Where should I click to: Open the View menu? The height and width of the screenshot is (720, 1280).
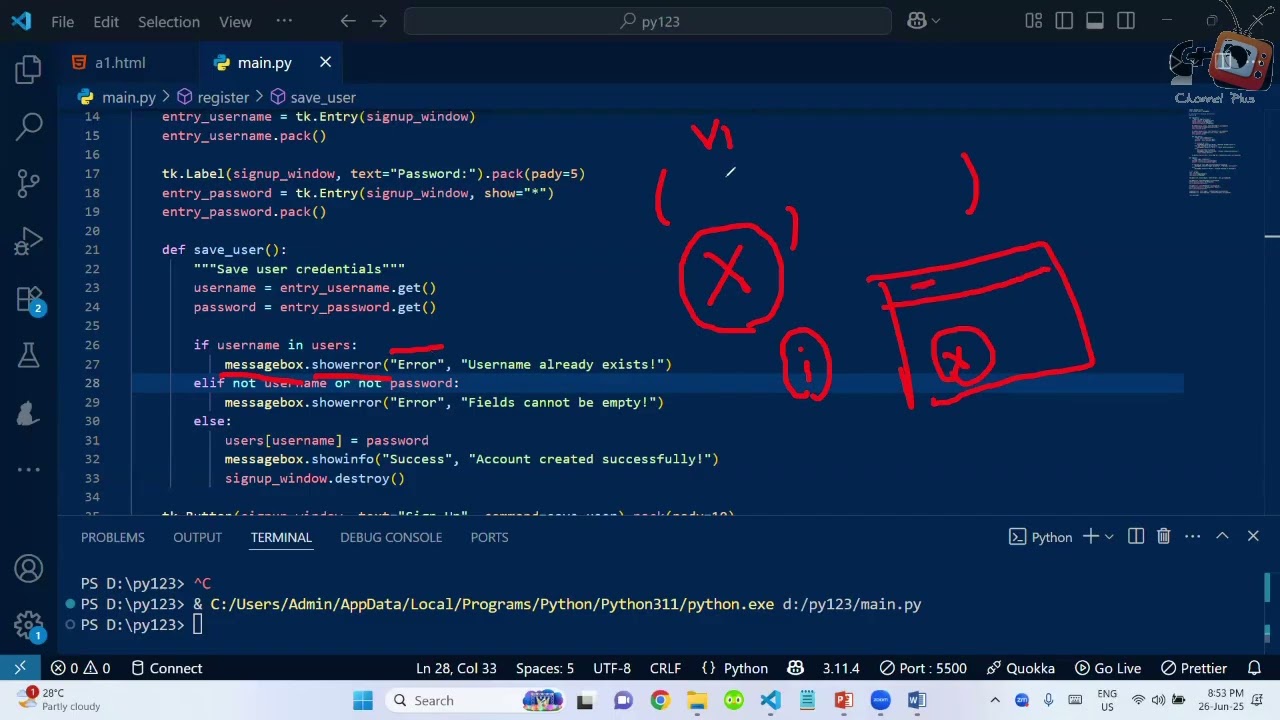(235, 21)
